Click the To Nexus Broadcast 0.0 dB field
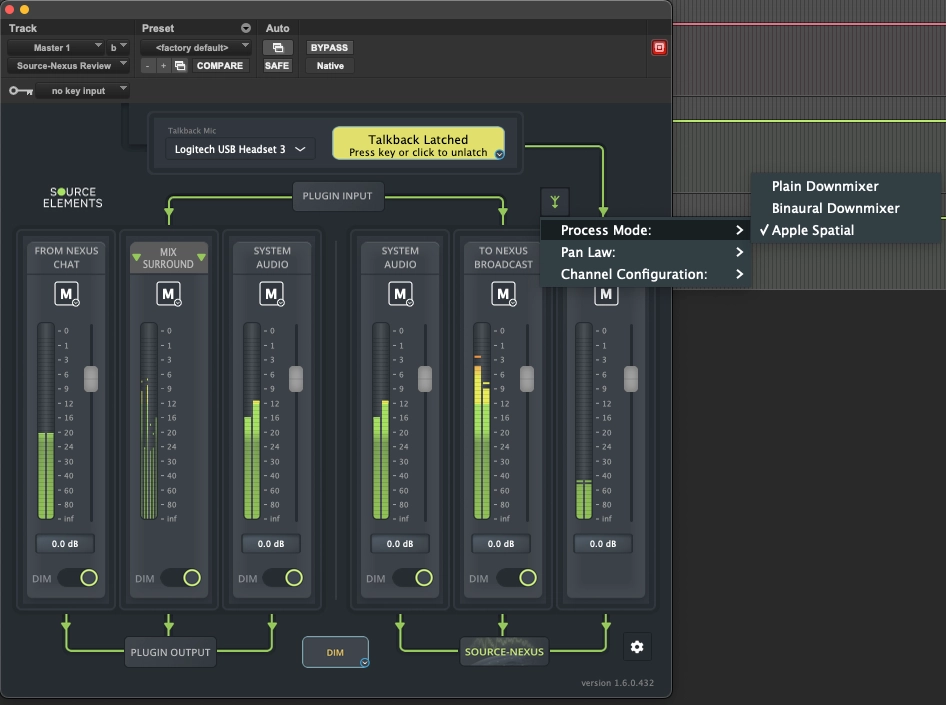This screenshot has width=946, height=705. (501, 543)
